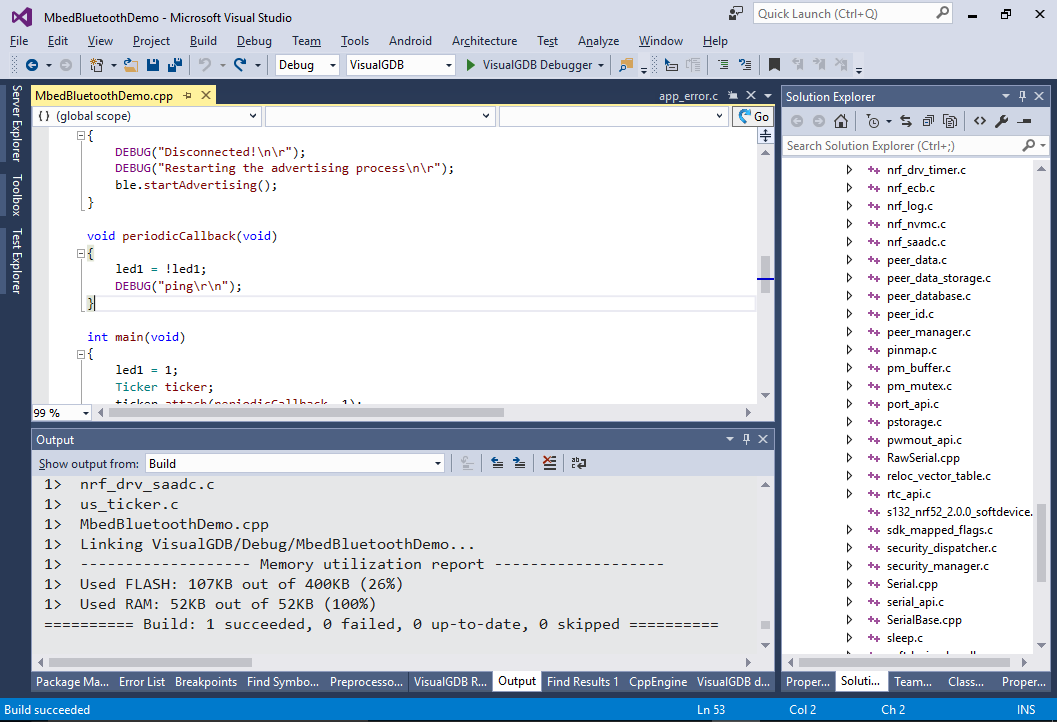Toggle word wrap in Output window

(x=578, y=463)
